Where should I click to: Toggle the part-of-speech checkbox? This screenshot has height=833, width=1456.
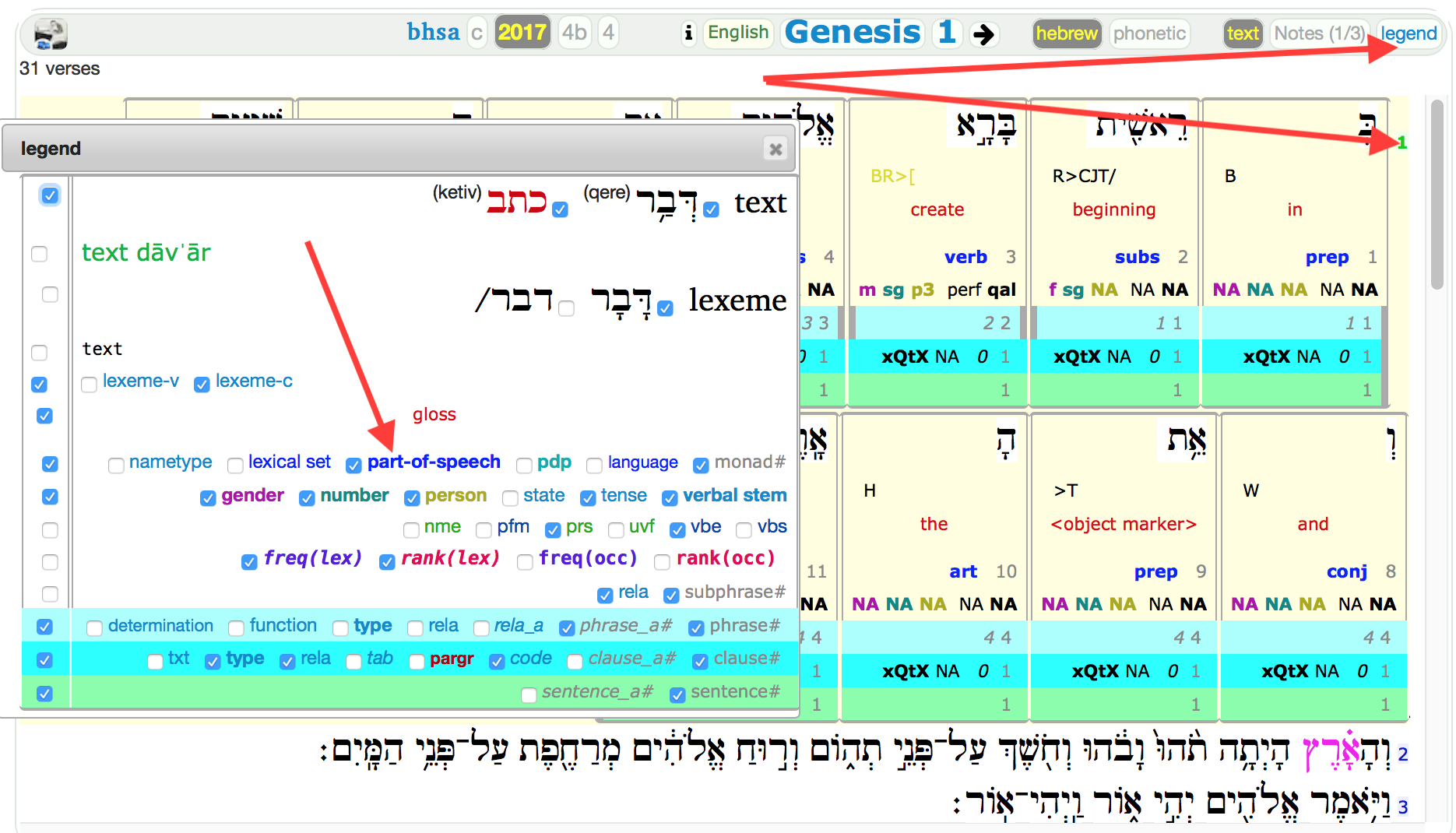click(x=353, y=466)
